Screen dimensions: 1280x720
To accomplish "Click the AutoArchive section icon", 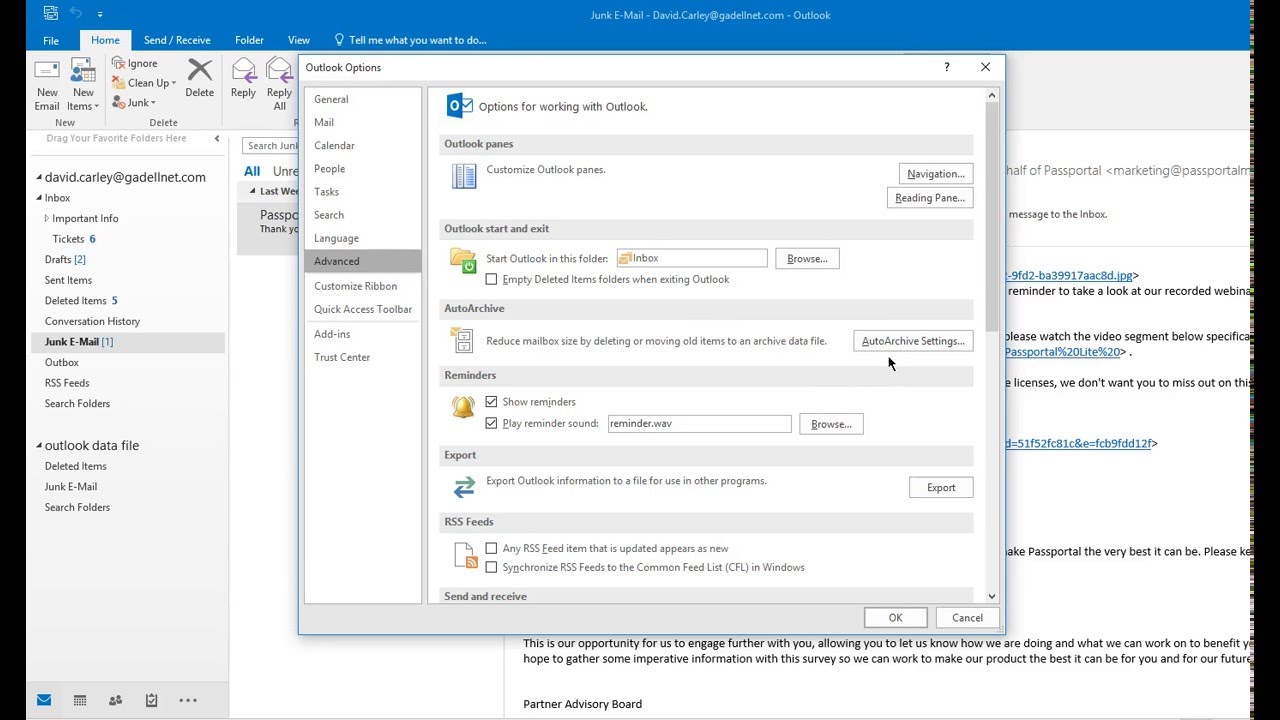I will click(462, 340).
